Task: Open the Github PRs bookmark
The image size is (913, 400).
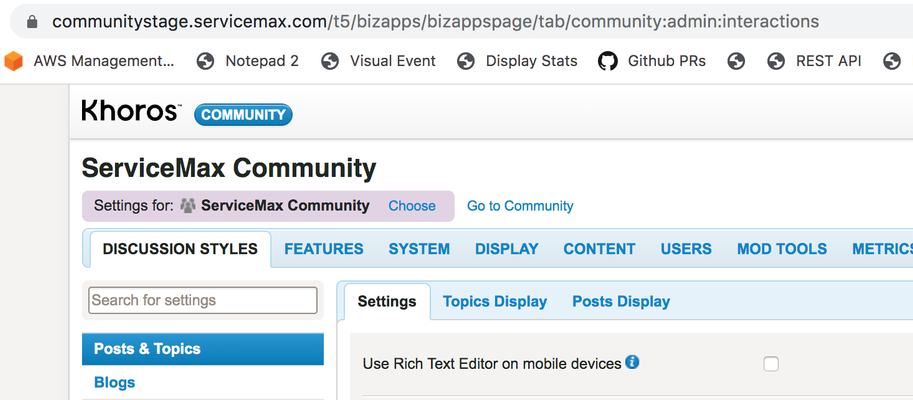Action: [x=652, y=61]
